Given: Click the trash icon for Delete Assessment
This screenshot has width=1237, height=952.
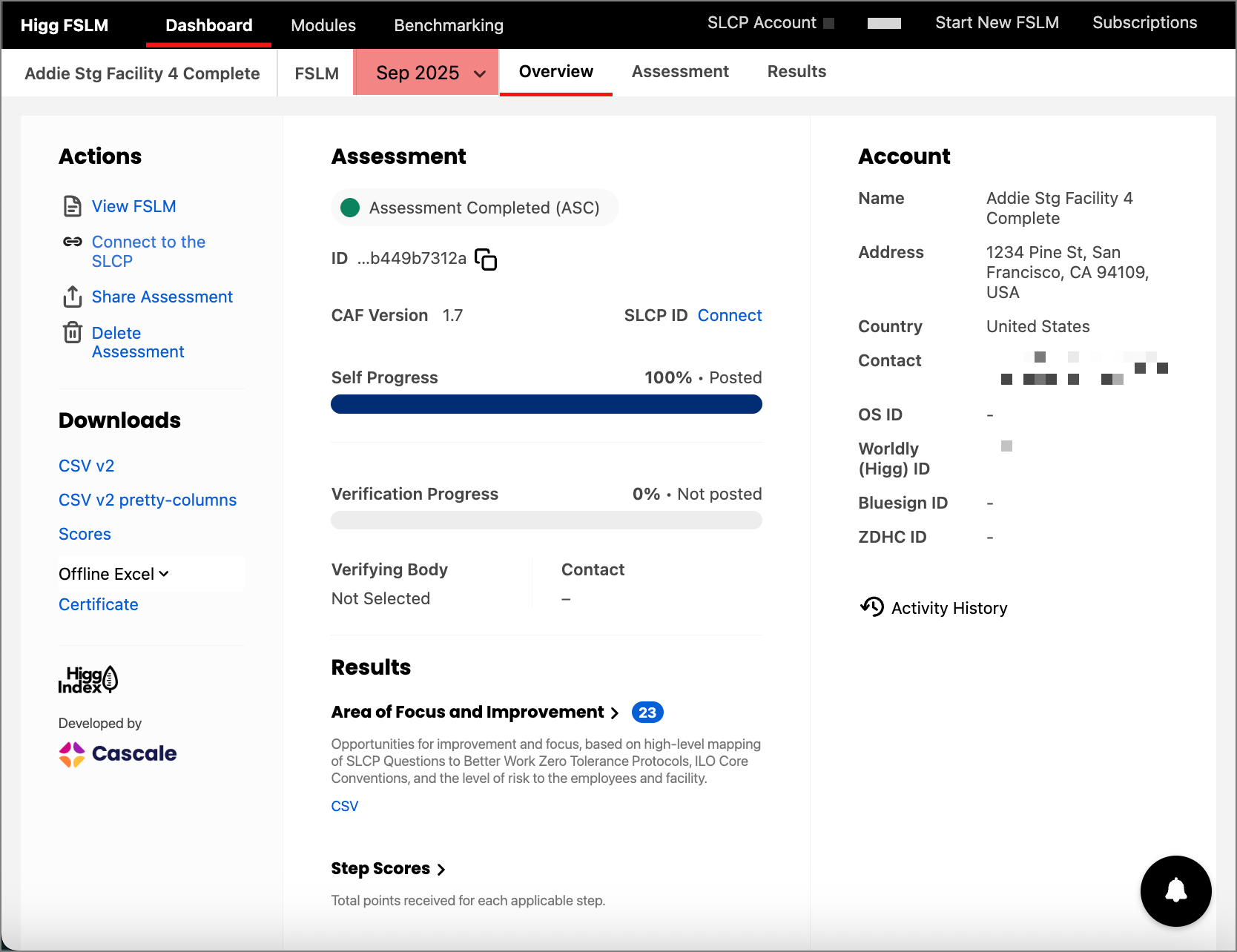Looking at the screenshot, I should [x=72, y=333].
